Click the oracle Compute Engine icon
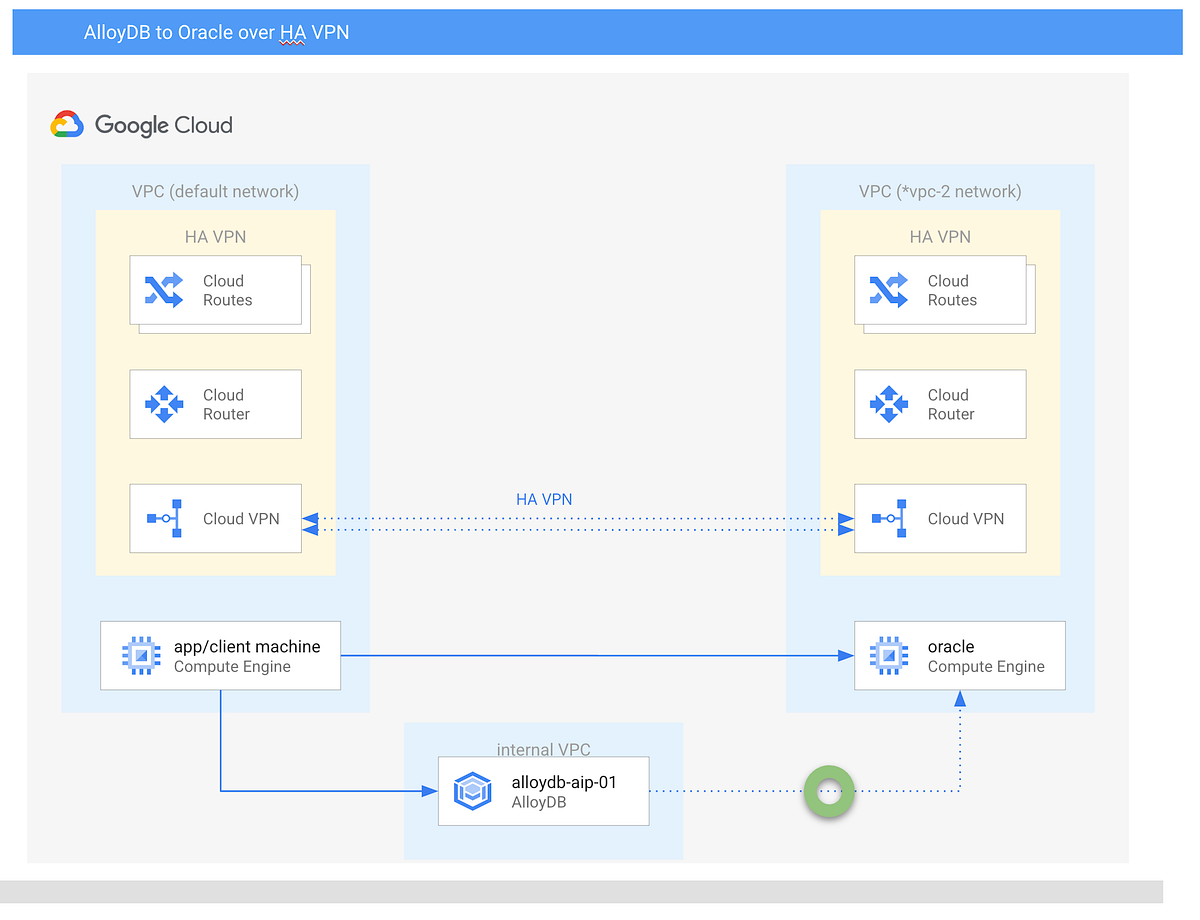 click(x=886, y=655)
